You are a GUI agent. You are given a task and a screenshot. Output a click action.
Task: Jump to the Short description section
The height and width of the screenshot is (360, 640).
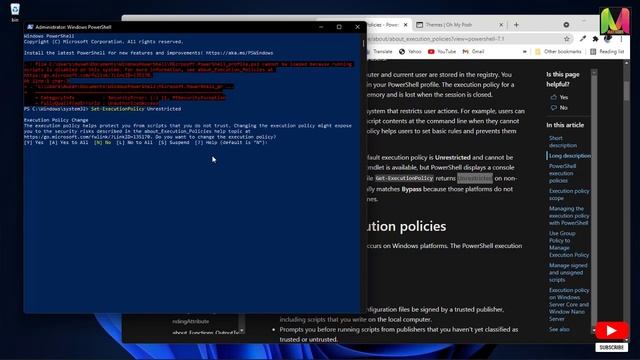[x=563, y=142]
